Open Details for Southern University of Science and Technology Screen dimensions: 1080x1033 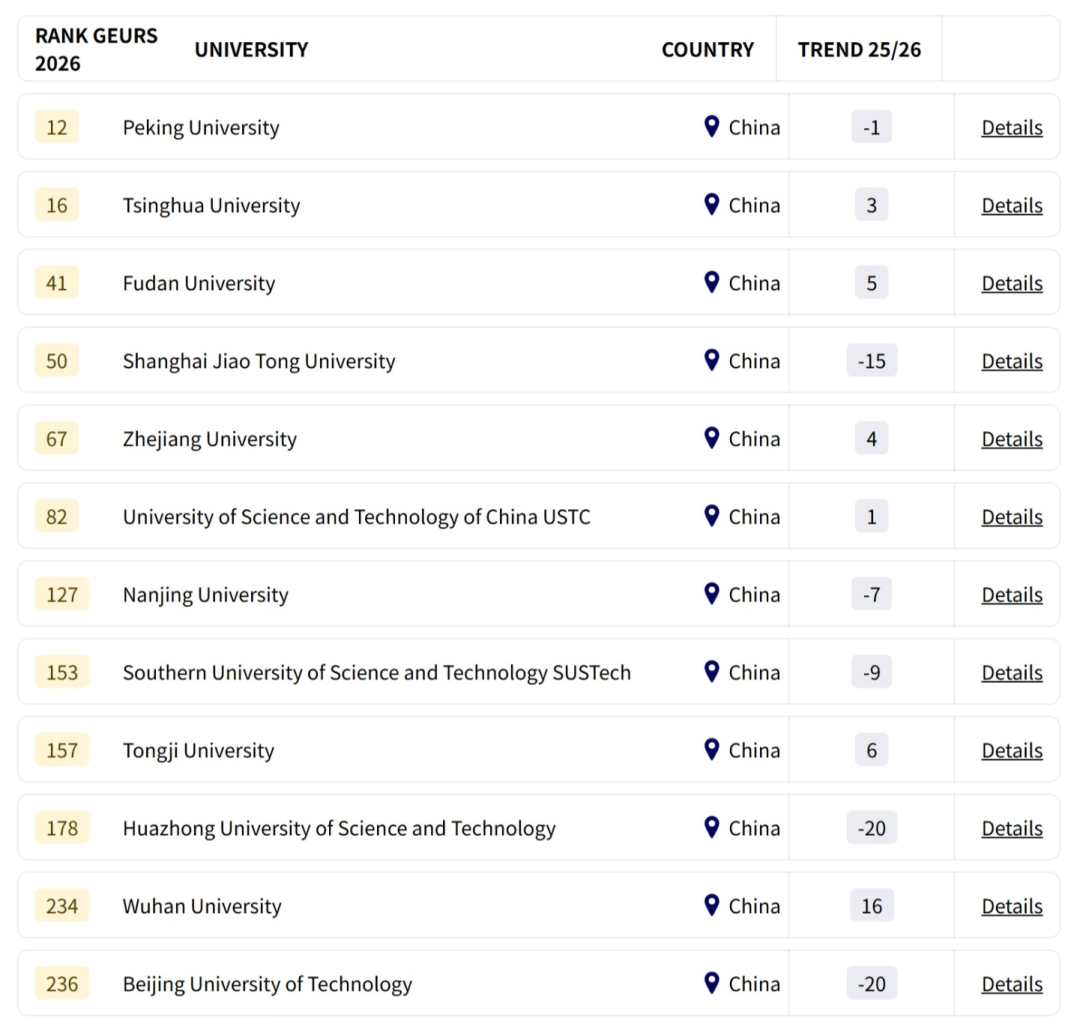1011,672
